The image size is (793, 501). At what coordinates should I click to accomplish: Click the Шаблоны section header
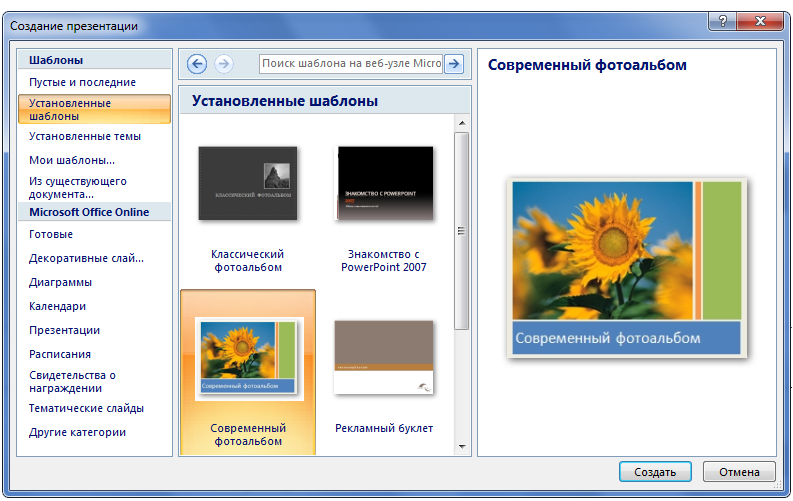(95, 60)
